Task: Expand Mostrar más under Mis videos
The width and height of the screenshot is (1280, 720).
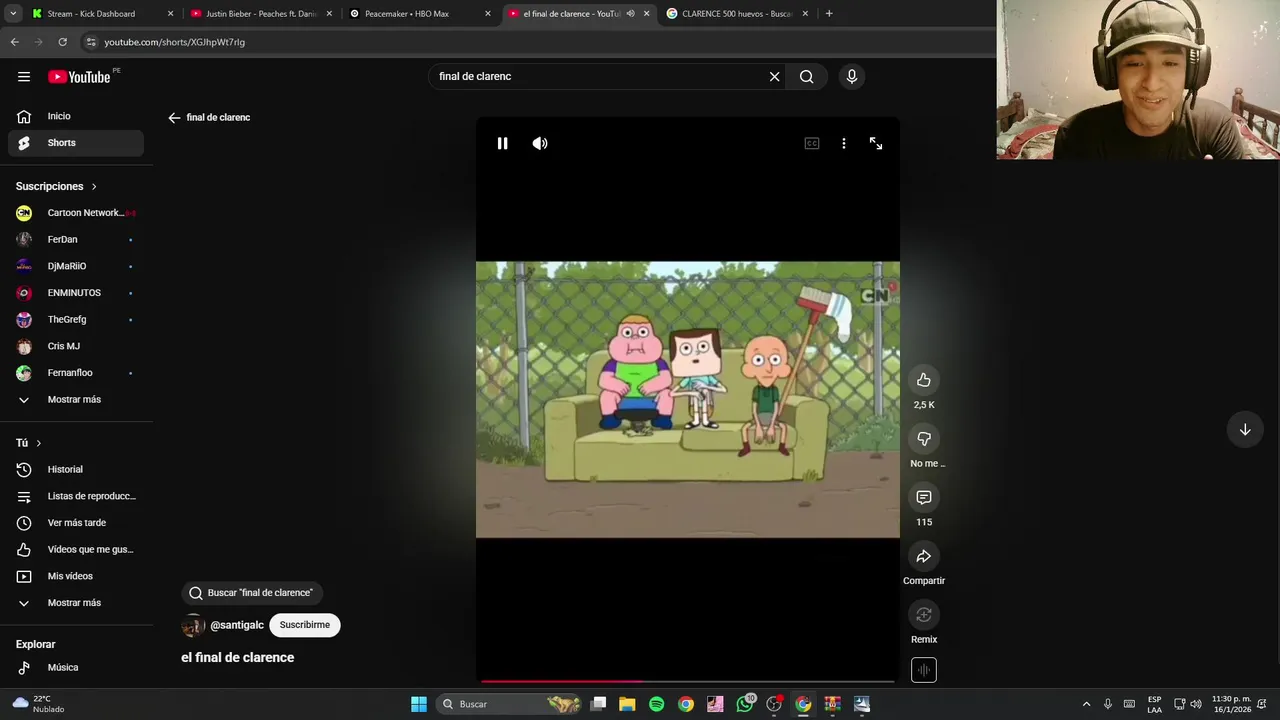Action: 76,603
